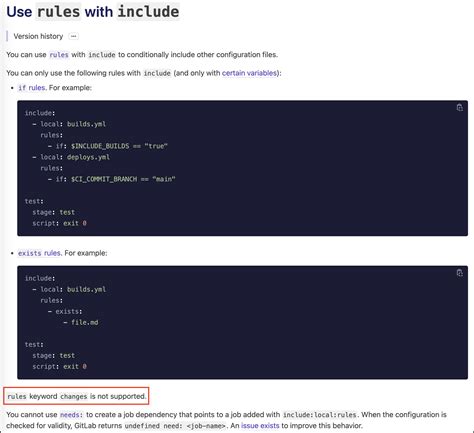
Task: Click the local: deploys.yml code line
Action: point(71,157)
